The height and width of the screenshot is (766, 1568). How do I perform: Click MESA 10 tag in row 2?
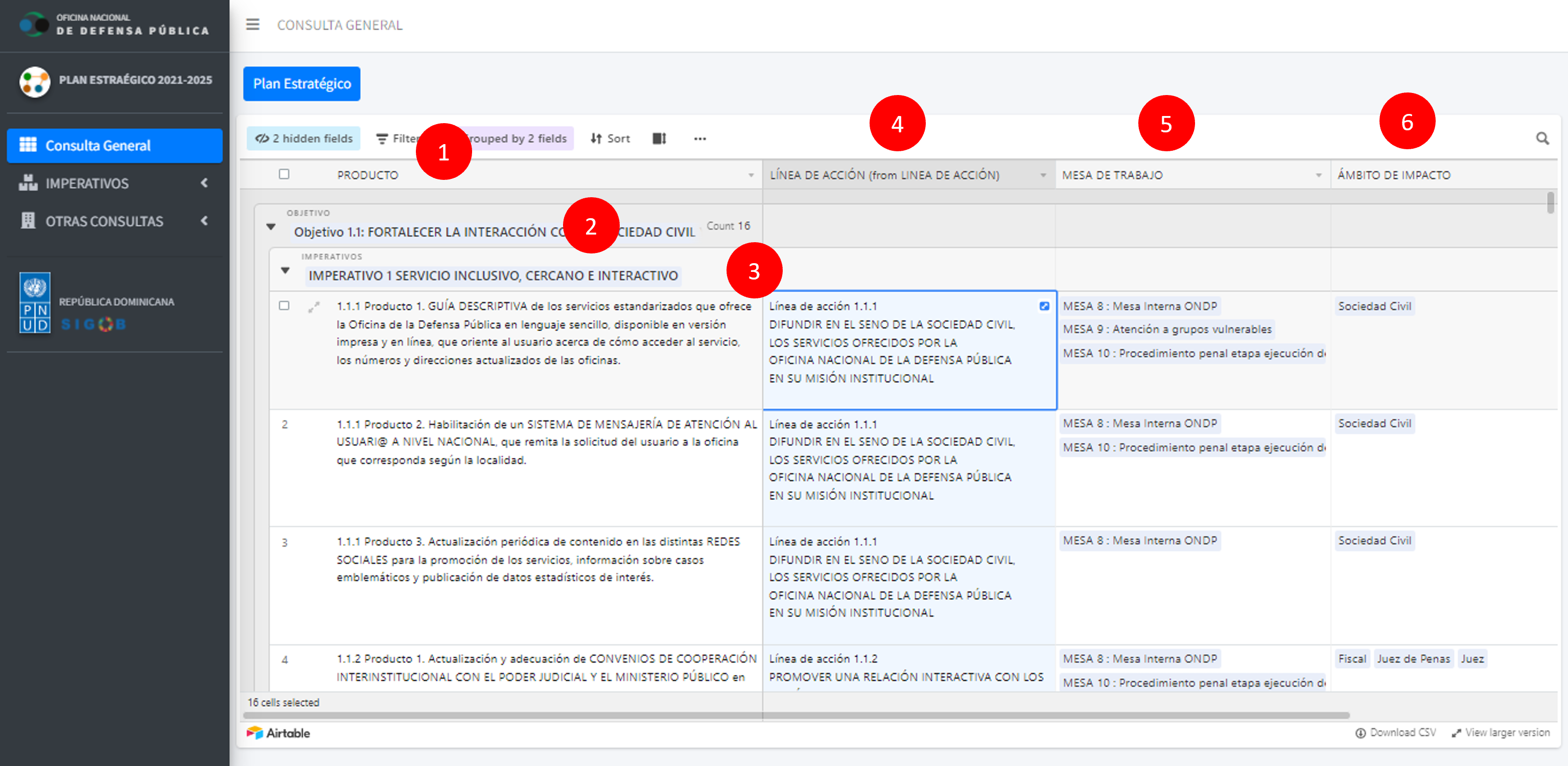point(1193,448)
